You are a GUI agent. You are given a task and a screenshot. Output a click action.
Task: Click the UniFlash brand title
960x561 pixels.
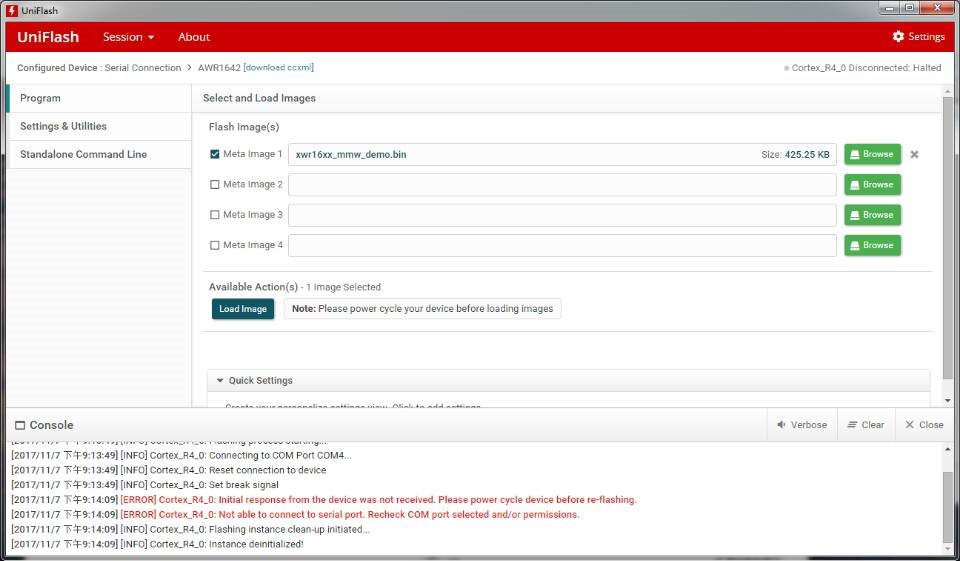48,37
